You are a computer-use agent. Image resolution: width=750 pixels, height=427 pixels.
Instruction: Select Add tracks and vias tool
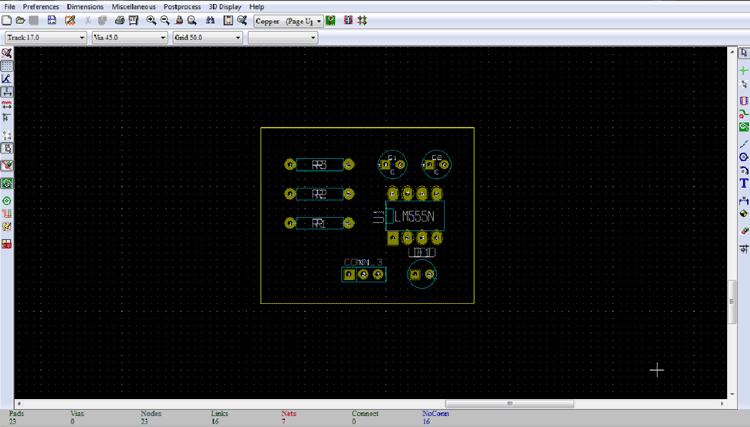tap(743, 114)
